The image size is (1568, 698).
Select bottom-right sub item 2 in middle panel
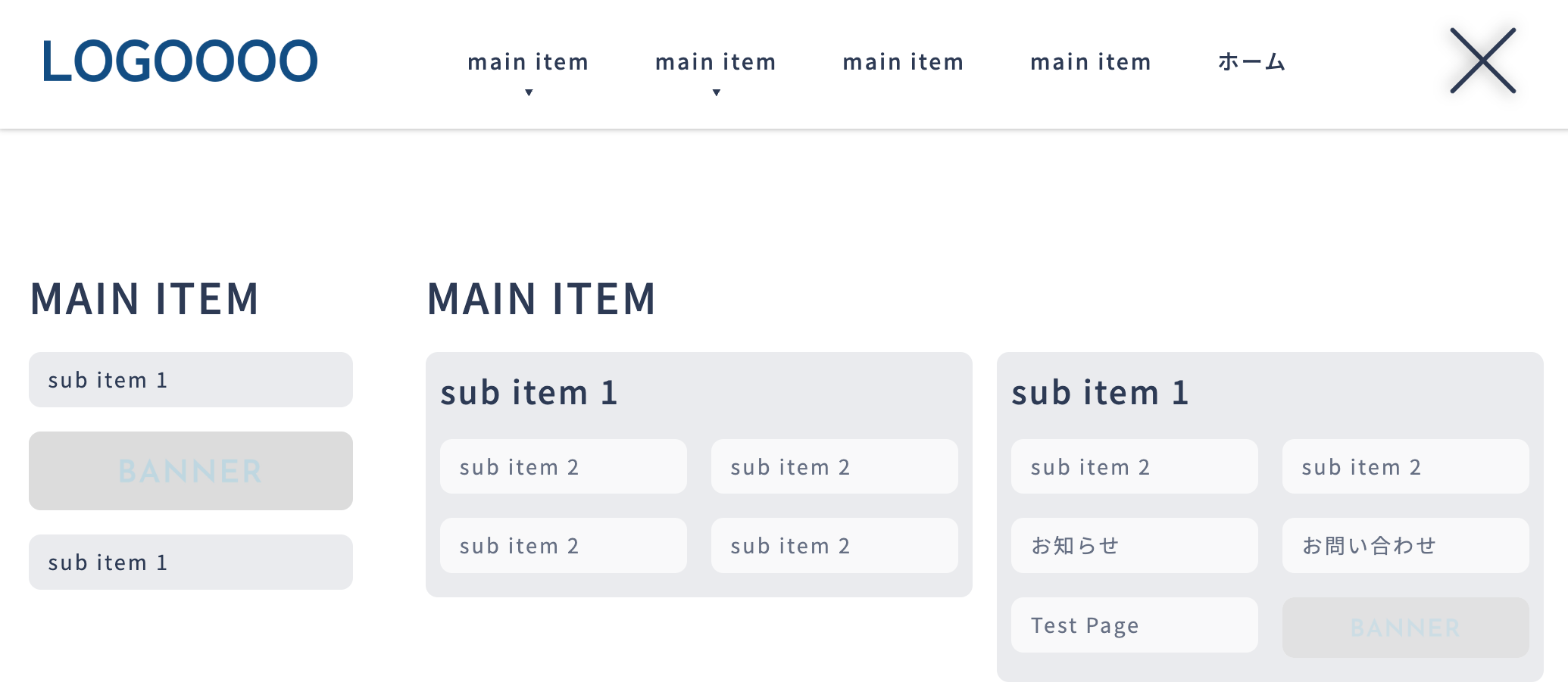(x=835, y=546)
